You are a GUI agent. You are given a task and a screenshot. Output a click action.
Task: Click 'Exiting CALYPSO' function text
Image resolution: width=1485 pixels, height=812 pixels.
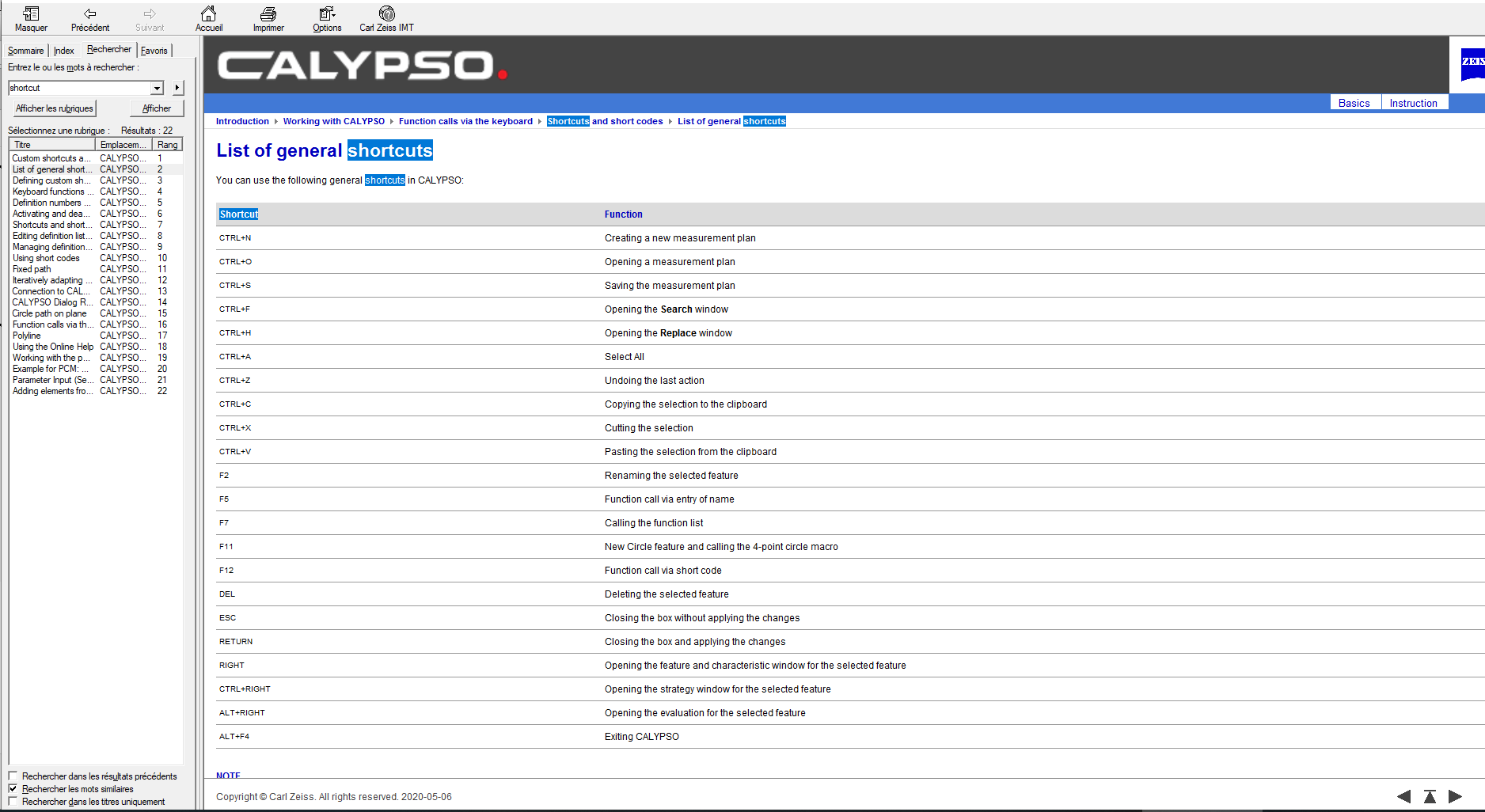point(642,737)
